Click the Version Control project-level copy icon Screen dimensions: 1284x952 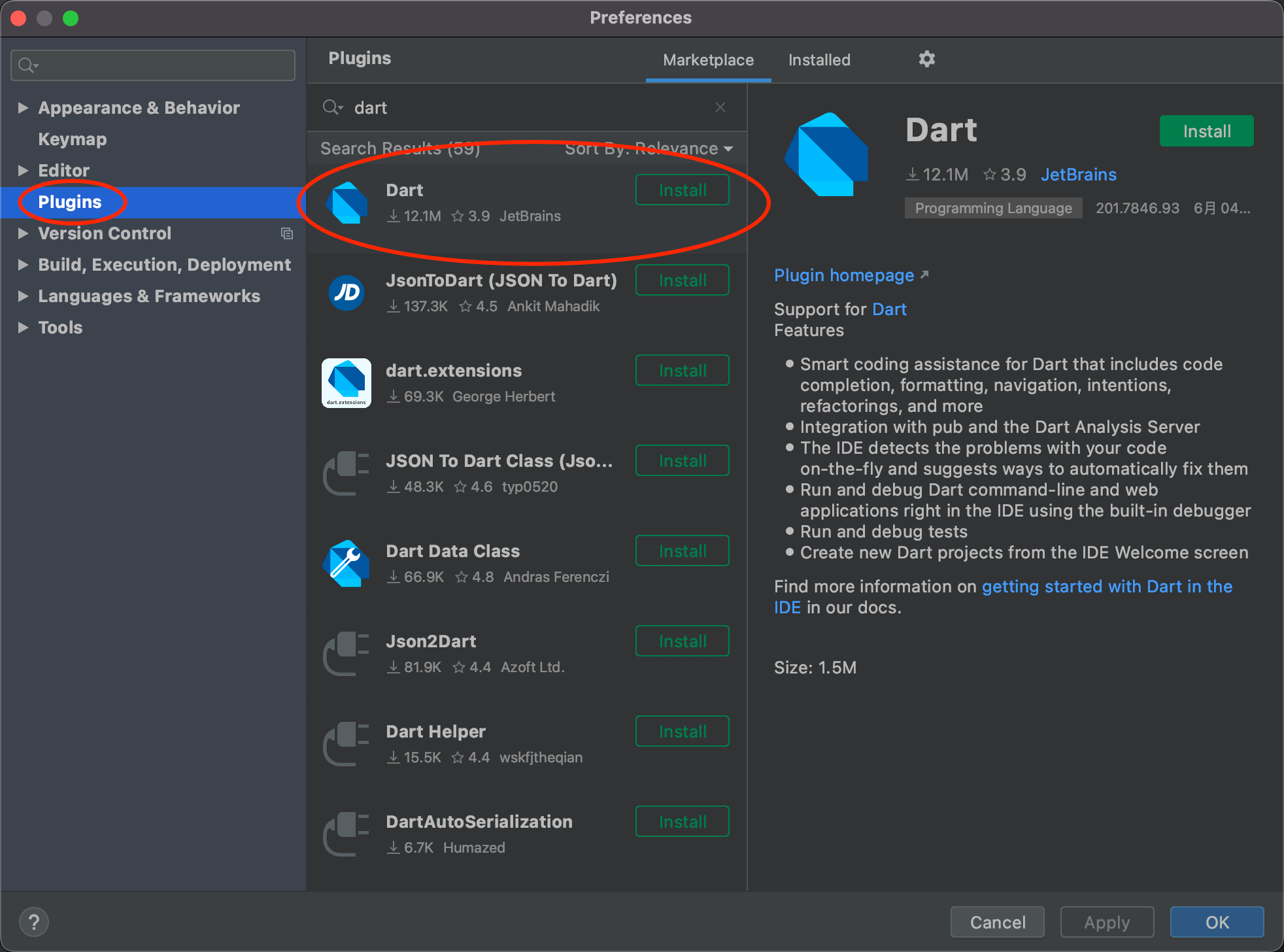286,233
